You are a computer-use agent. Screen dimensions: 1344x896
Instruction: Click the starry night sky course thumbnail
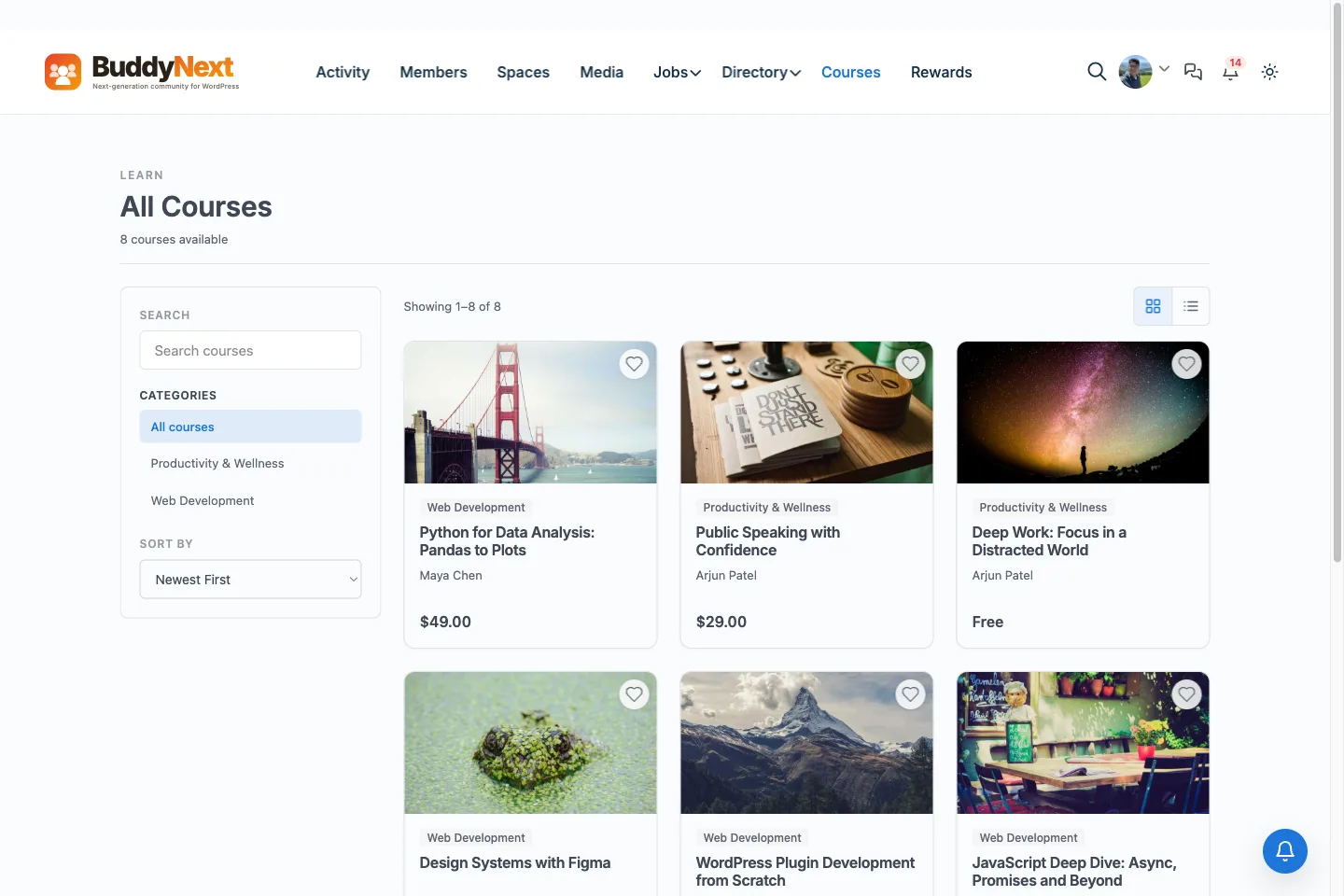coord(1083,413)
